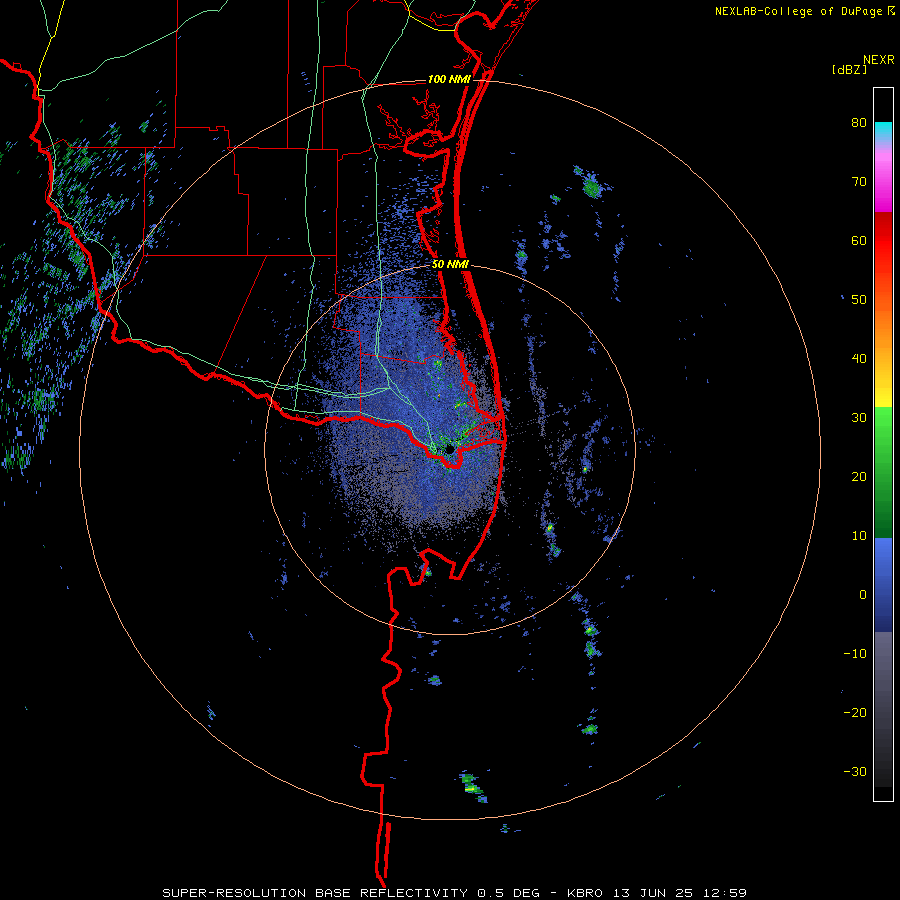Click the 80 dBZ legend value

click(859, 123)
